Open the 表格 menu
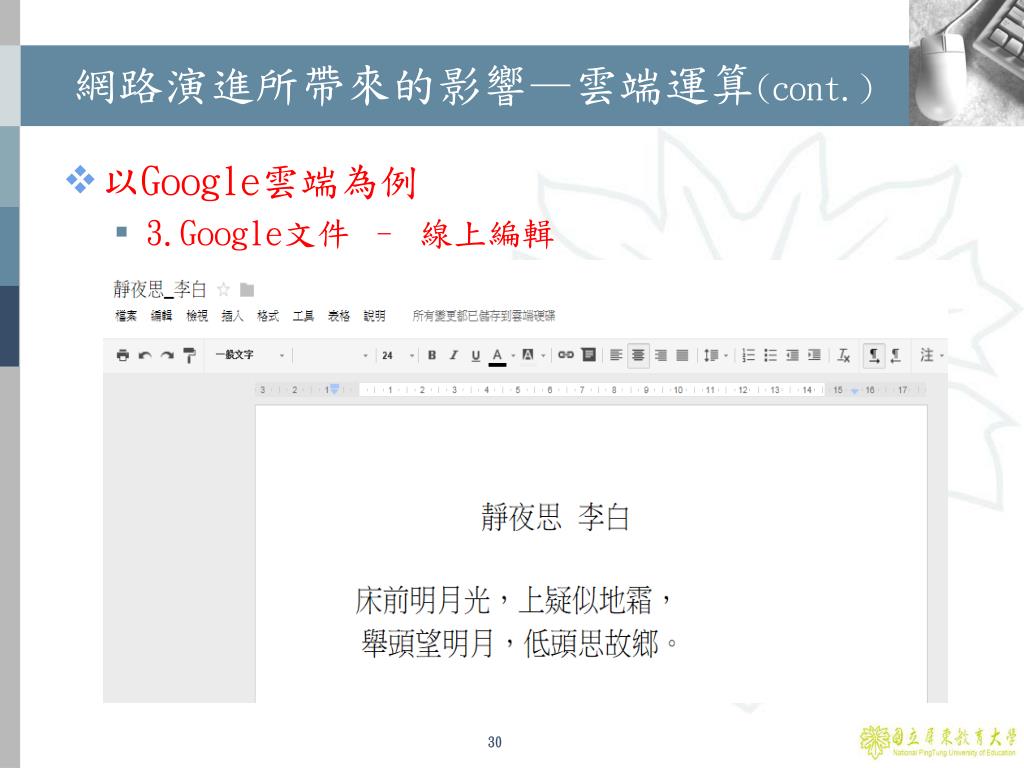Viewport: 1024px width, 768px height. coord(338,316)
